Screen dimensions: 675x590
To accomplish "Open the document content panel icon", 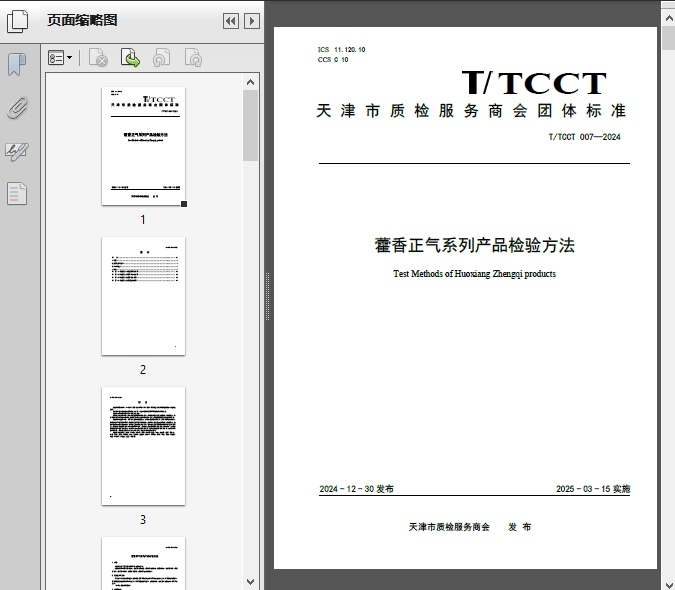I will point(17,193).
